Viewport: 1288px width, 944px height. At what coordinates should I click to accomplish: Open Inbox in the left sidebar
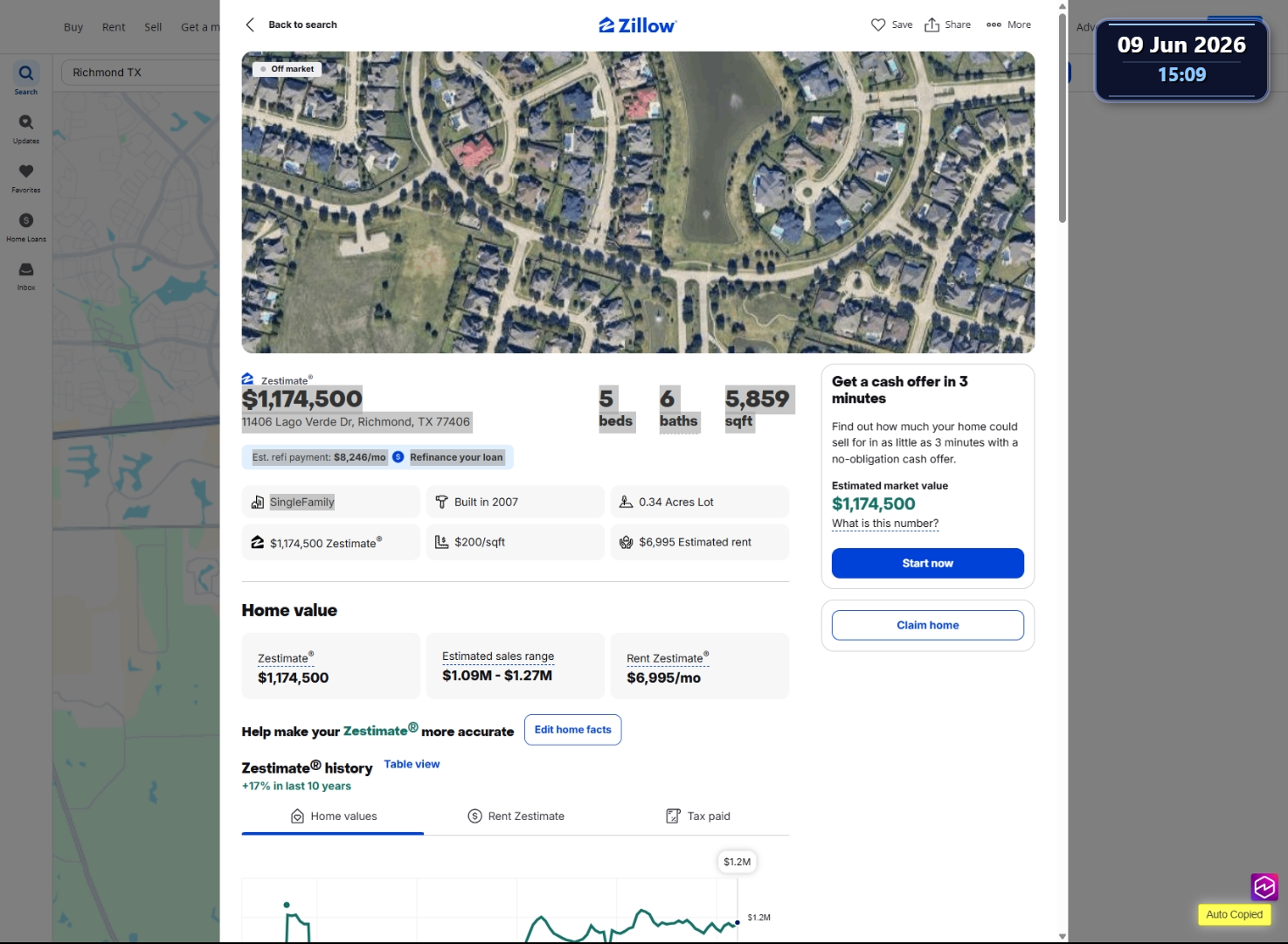click(26, 274)
